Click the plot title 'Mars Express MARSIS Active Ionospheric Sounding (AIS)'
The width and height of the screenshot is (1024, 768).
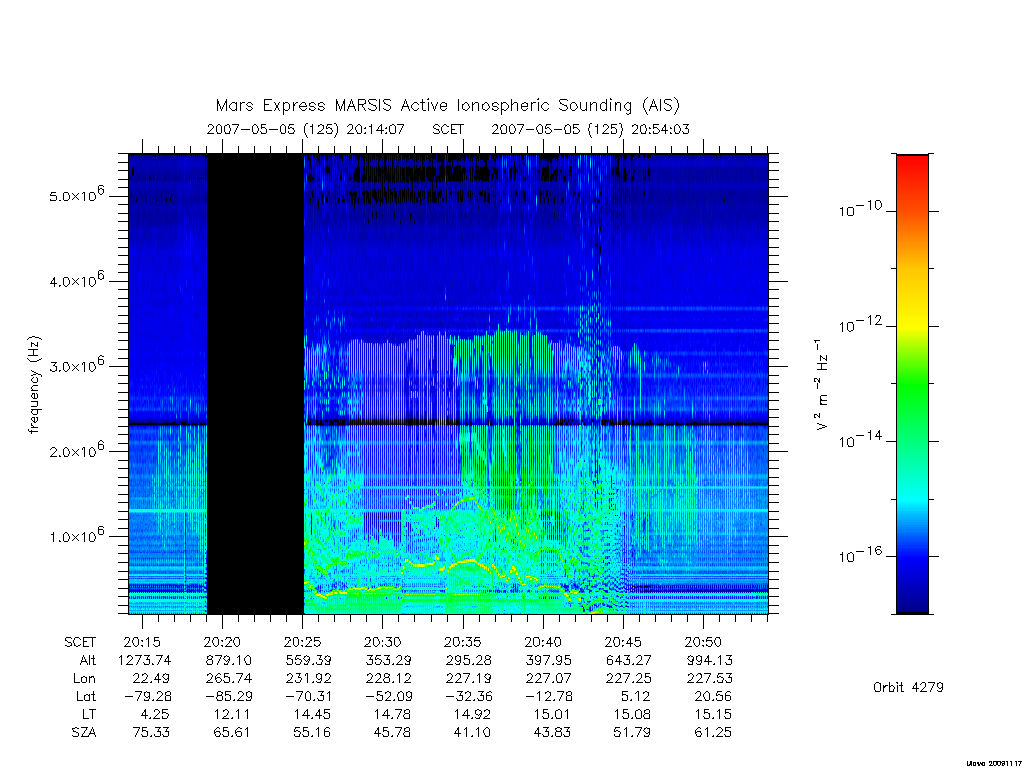[448, 106]
